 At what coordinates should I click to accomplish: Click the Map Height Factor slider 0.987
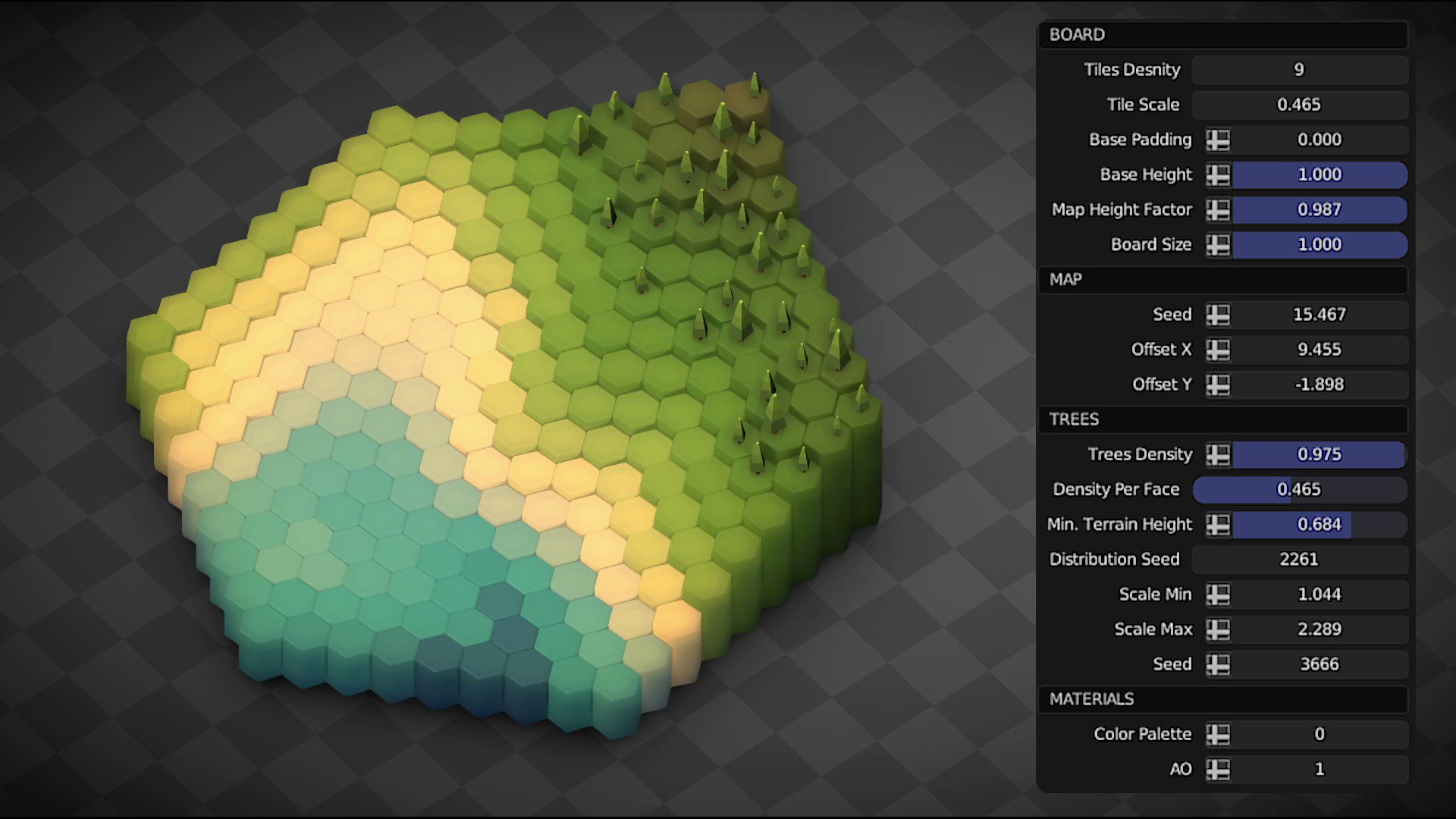pos(1320,209)
